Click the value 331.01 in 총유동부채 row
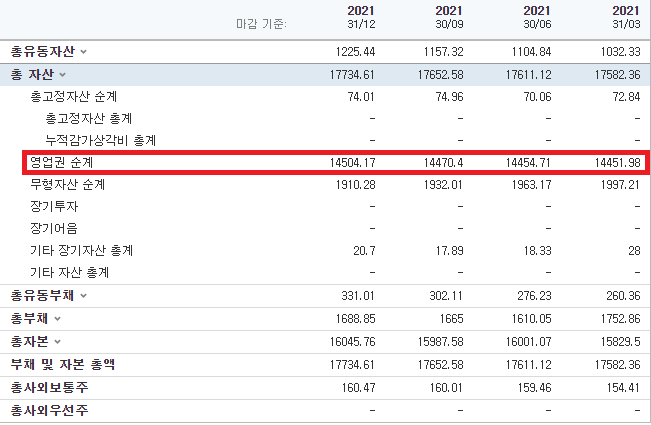The height and width of the screenshot is (425, 651). (x=358, y=296)
